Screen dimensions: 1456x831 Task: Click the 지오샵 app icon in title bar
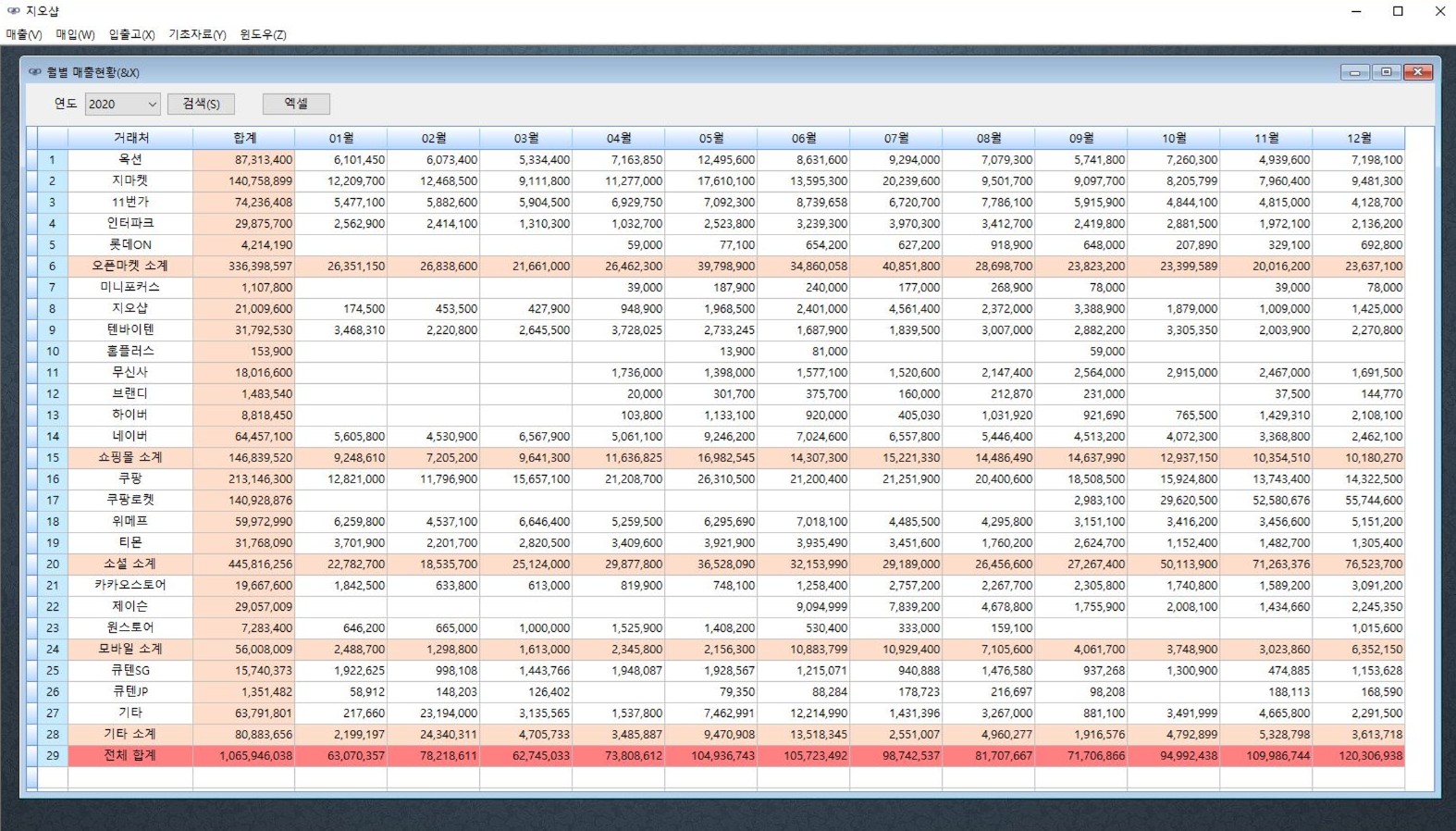click(13, 11)
